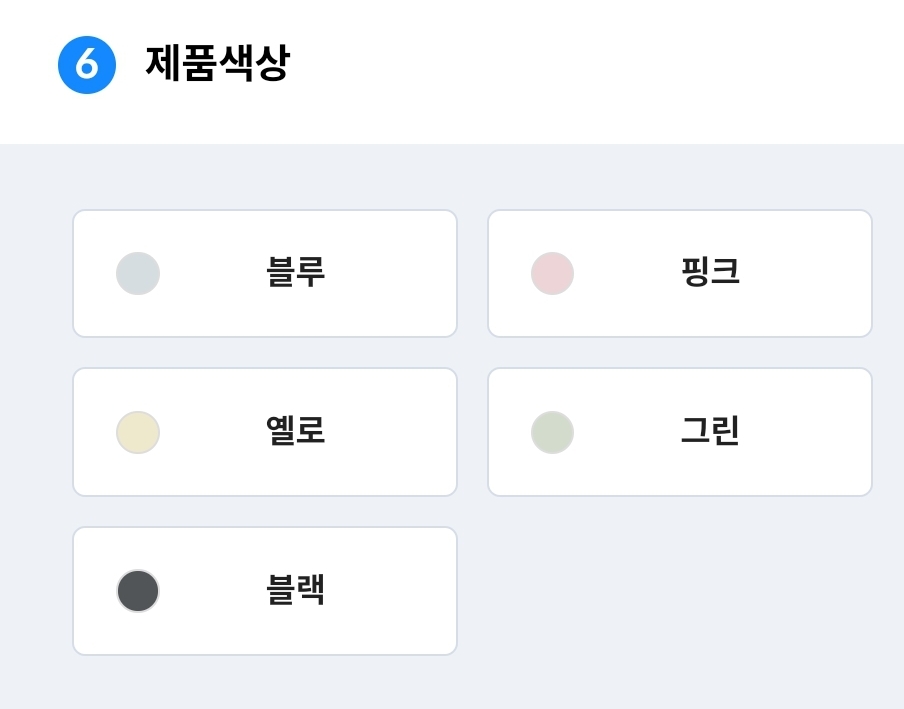Click the dark charcoal swatch circle
Screen dimensions: 904x709
(138, 591)
